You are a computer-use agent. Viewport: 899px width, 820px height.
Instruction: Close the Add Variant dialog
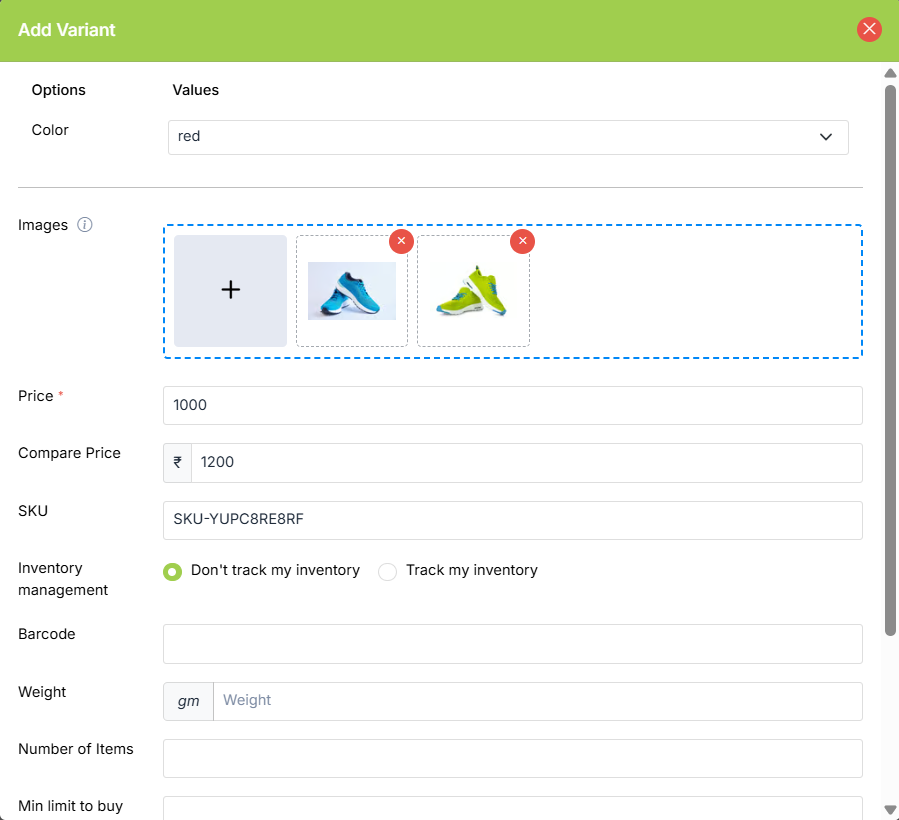tap(869, 30)
